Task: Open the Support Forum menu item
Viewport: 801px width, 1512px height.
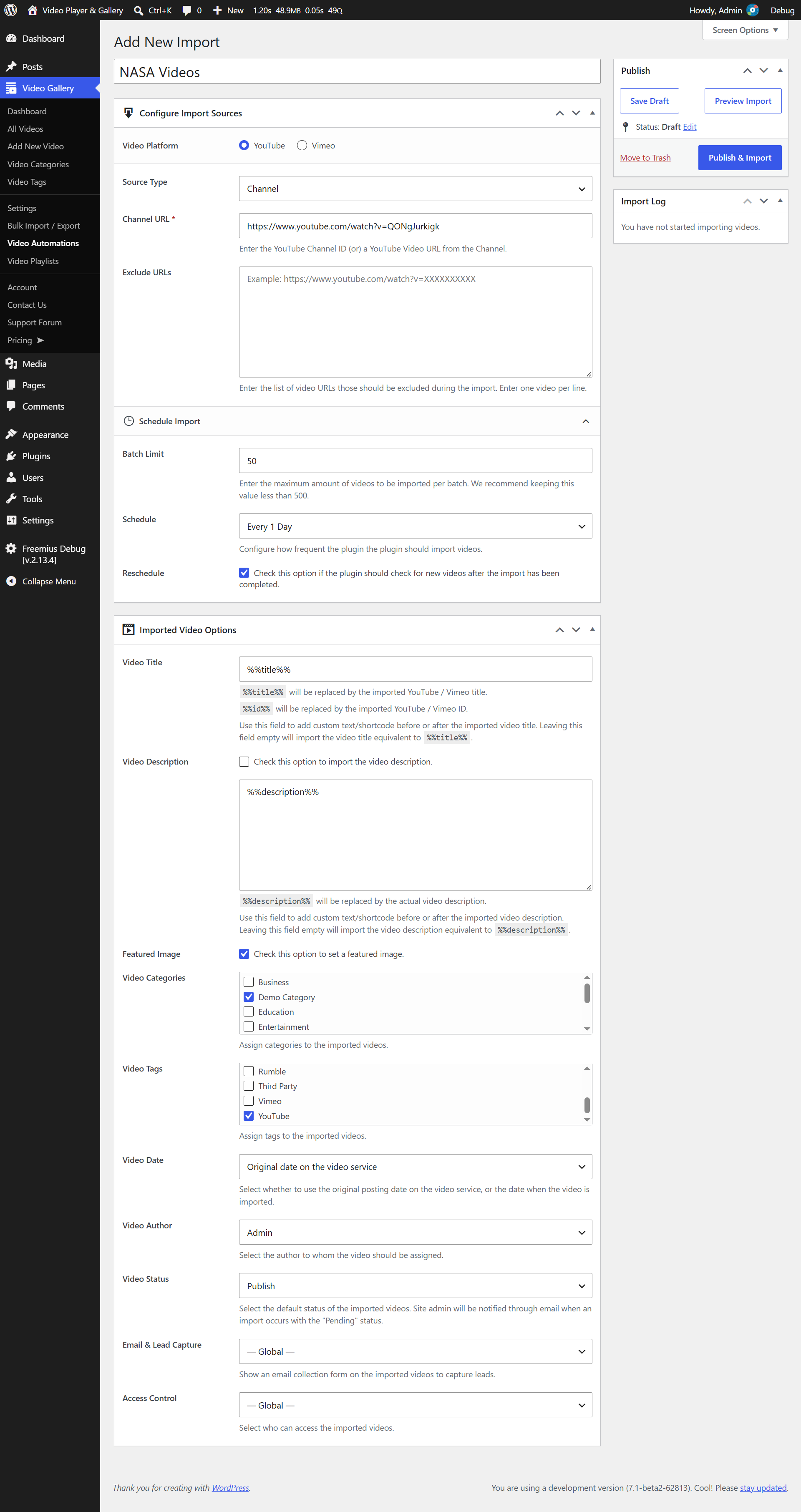Action: 35,322
